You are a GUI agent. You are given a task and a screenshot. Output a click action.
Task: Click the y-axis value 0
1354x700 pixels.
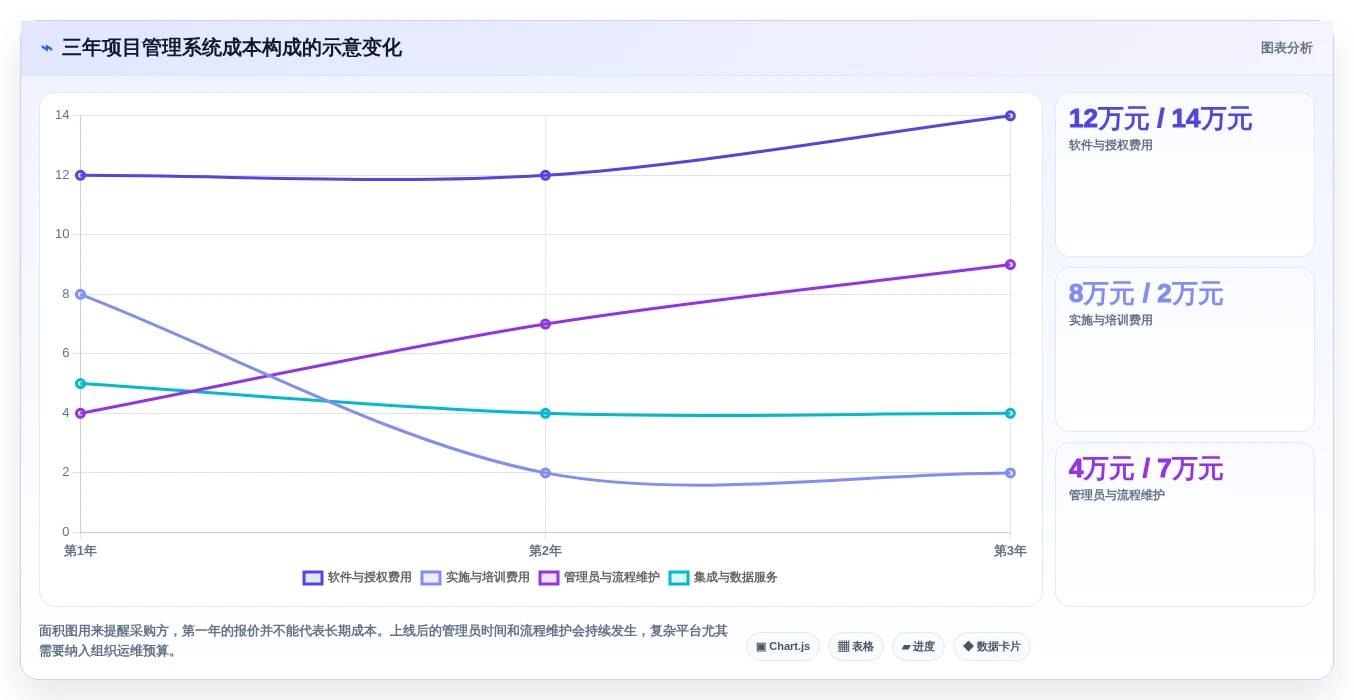click(x=66, y=532)
